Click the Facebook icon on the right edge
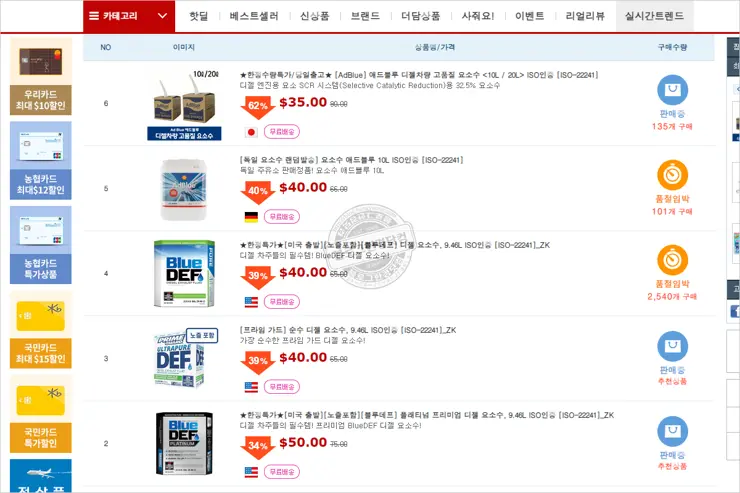740x493 pixels. pyautogui.click(x=735, y=311)
